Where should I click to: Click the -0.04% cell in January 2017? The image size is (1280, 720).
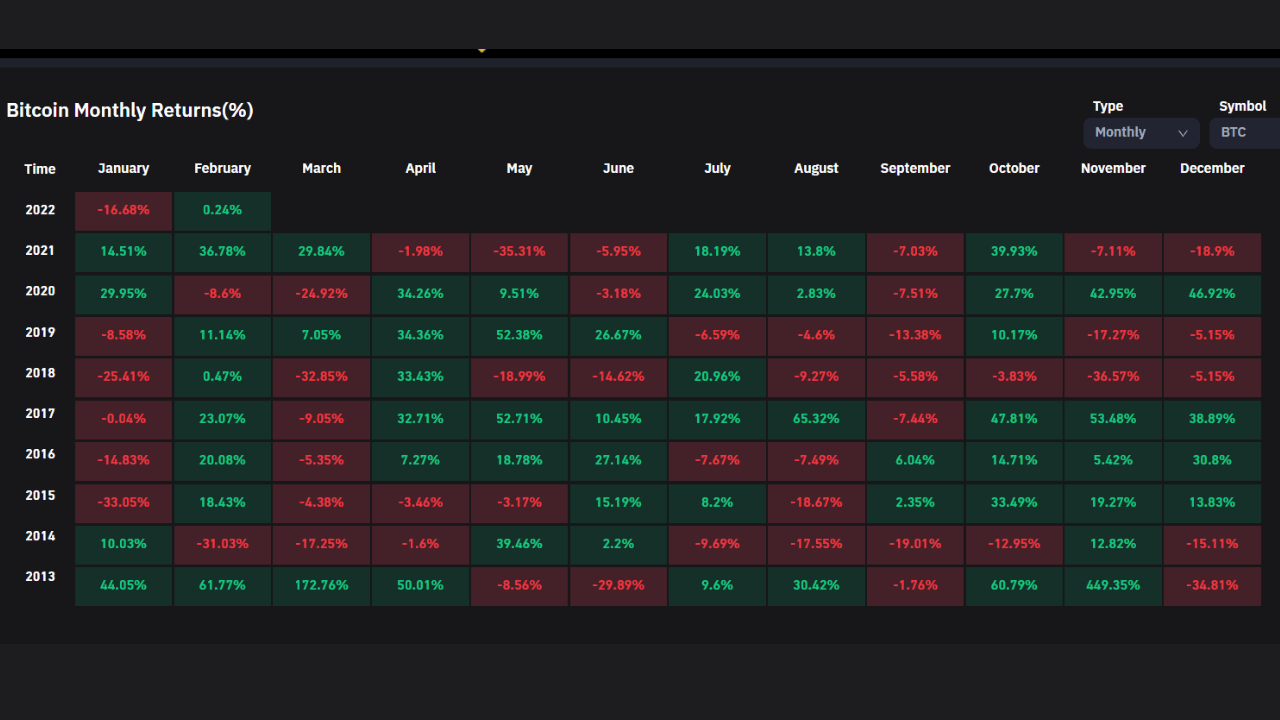pyautogui.click(x=124, y=419)
